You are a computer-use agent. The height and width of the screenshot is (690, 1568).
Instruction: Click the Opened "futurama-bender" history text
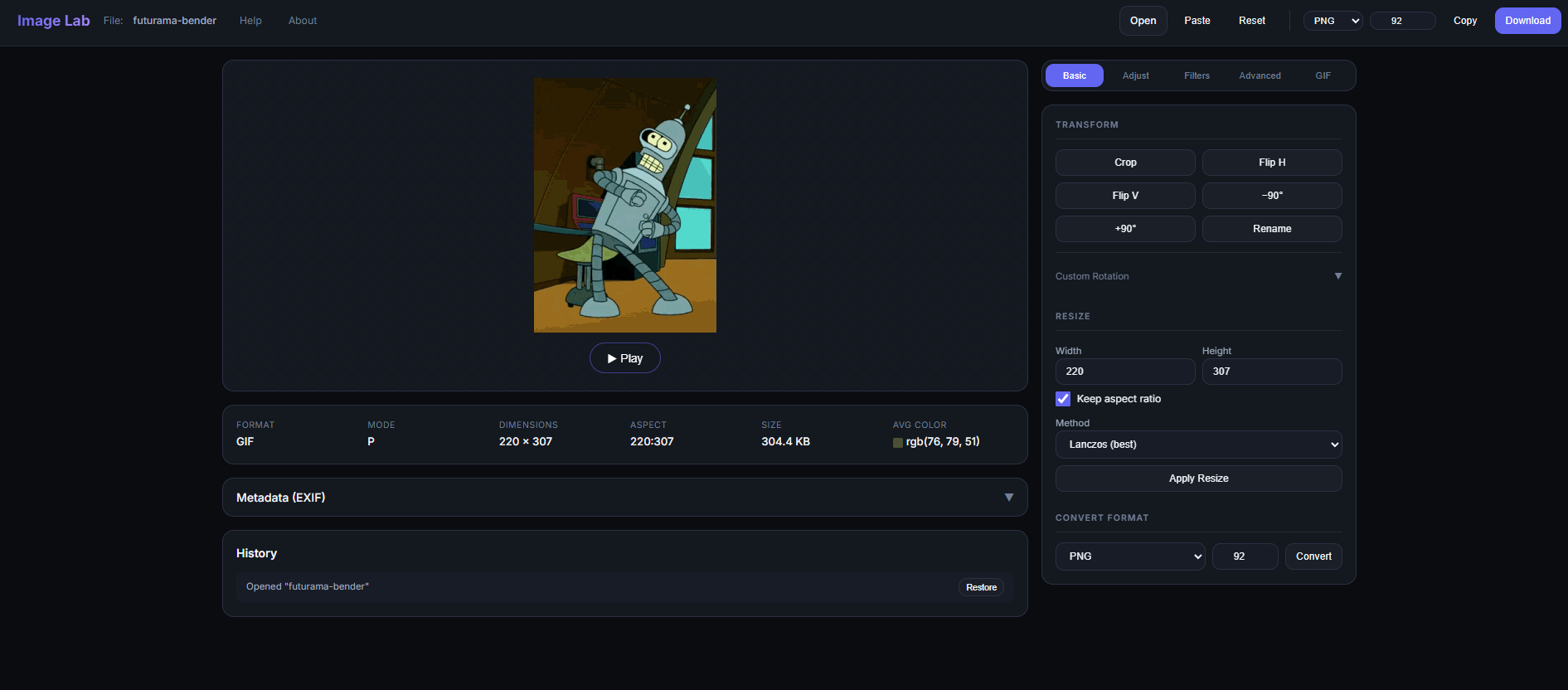pyautogui.click(x=308, y=586)
